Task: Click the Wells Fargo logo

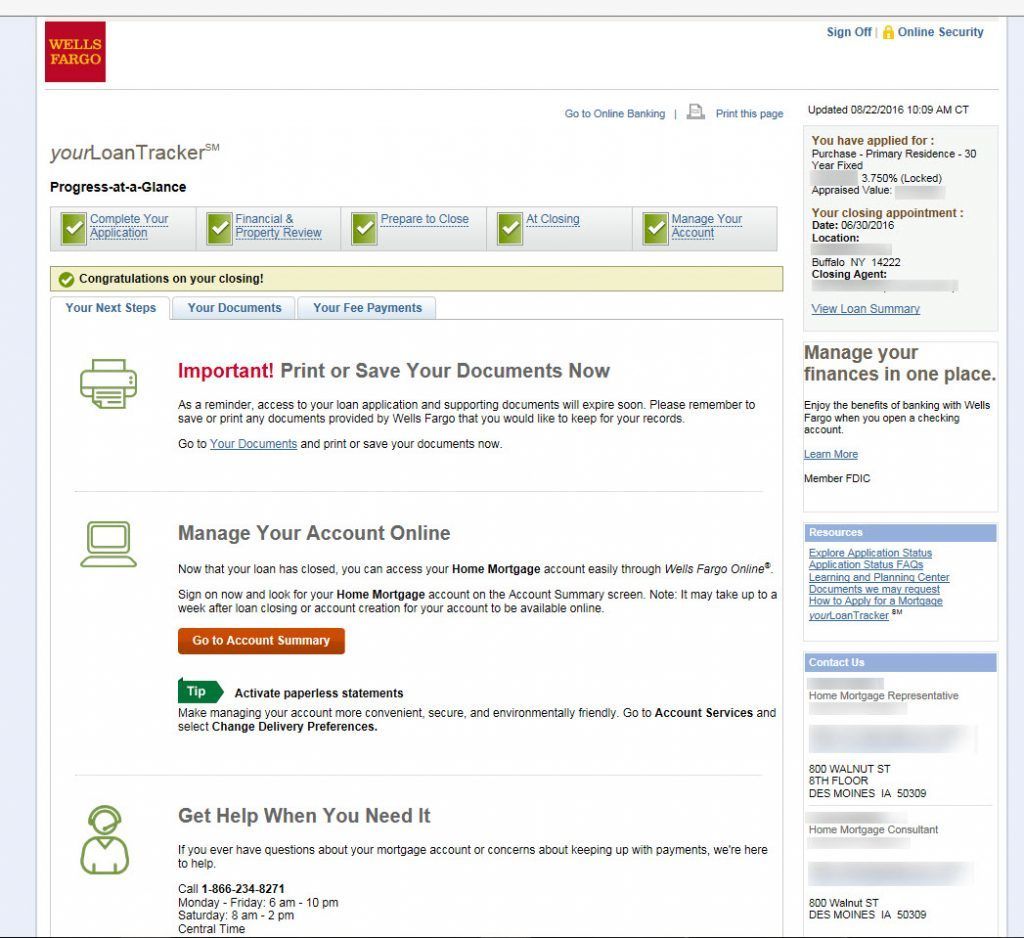Action: tap(75, 52)
